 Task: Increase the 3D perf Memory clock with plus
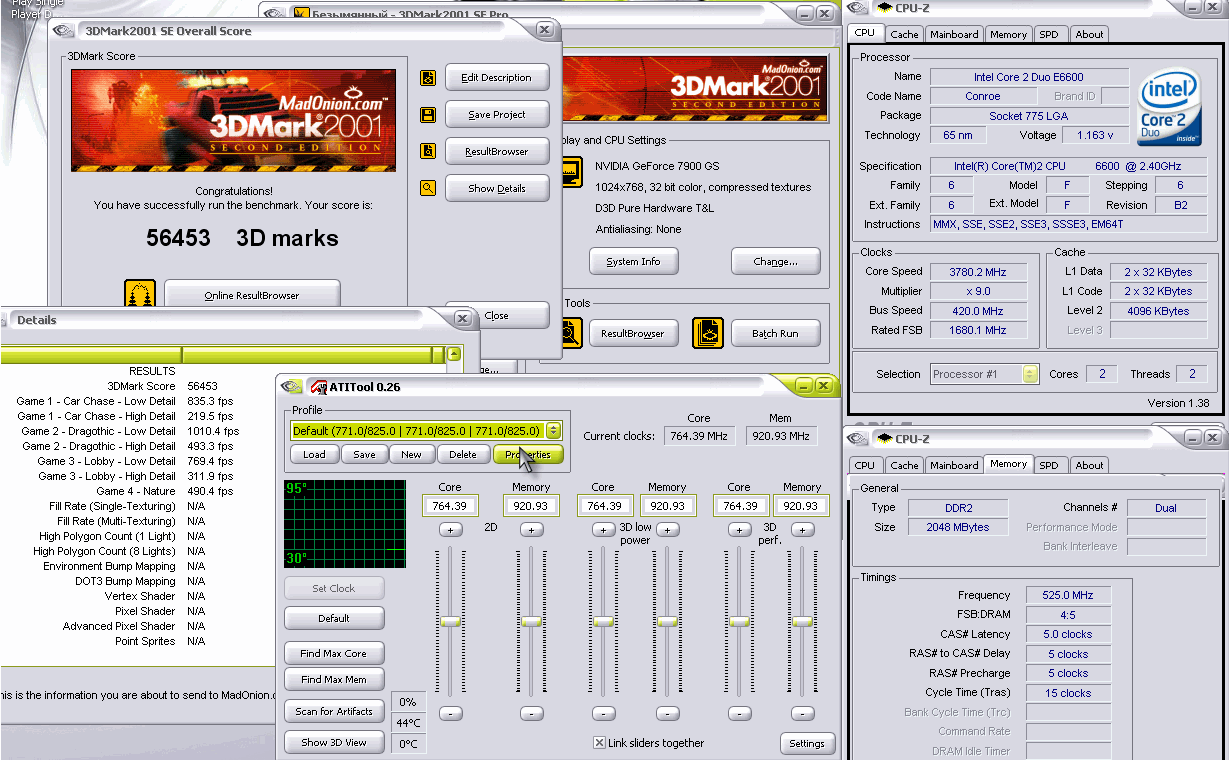pos(802,529)
